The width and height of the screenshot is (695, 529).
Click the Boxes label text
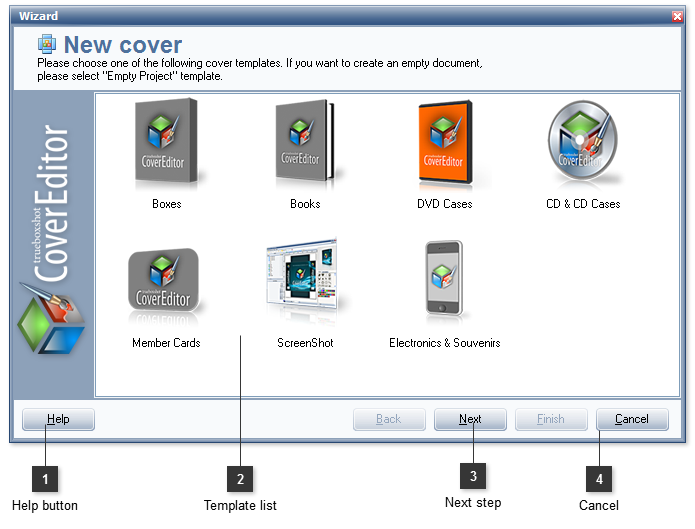[x=167, y=204]
